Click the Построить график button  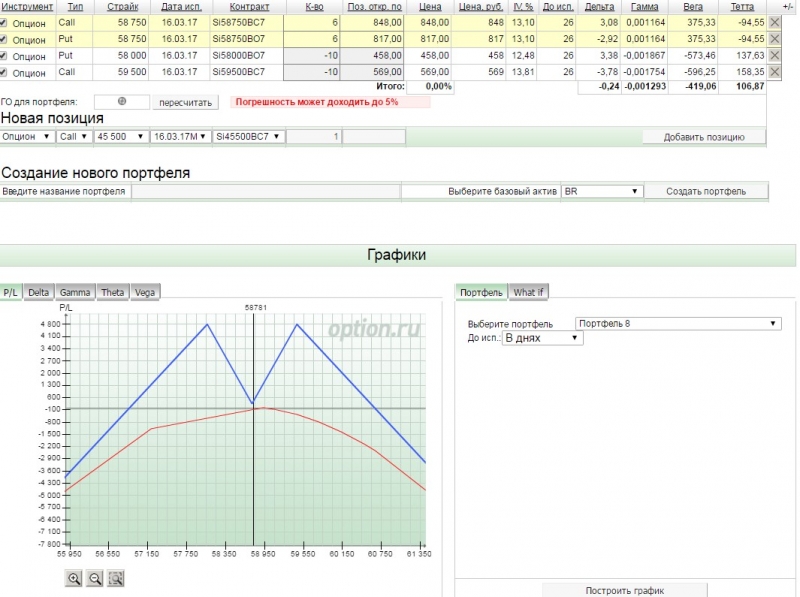624,590
